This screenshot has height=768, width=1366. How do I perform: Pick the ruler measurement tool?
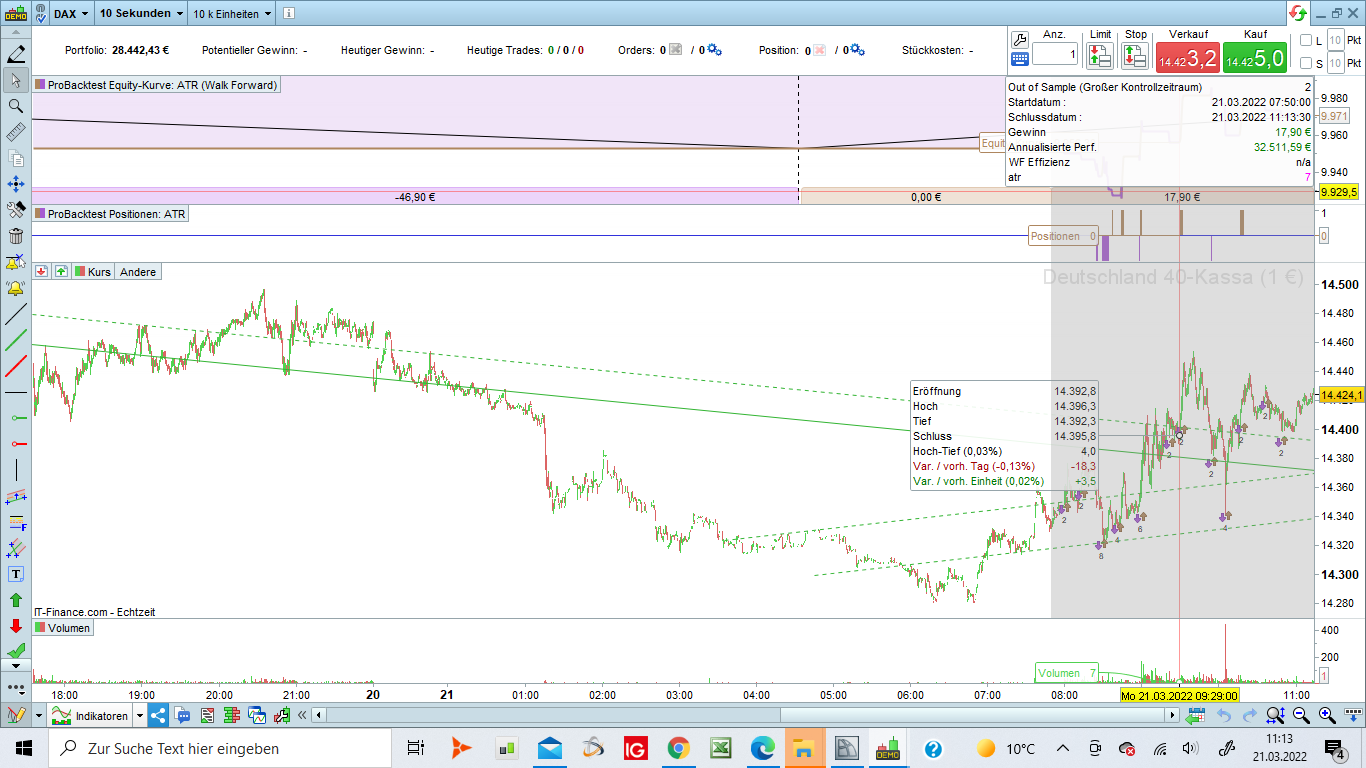[x=16, y=132]
